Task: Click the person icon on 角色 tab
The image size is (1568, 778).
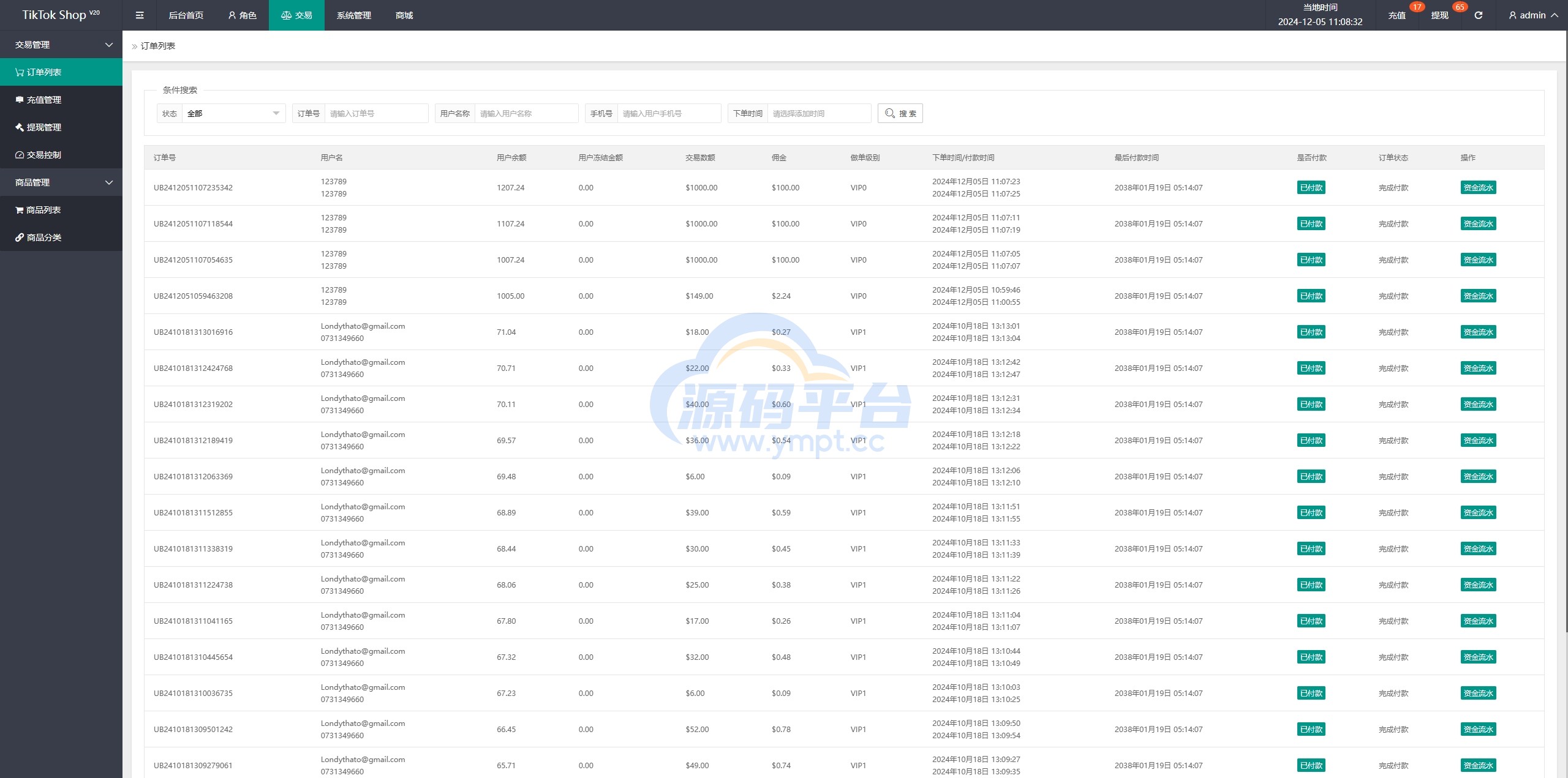Action: tap(232, 15)
